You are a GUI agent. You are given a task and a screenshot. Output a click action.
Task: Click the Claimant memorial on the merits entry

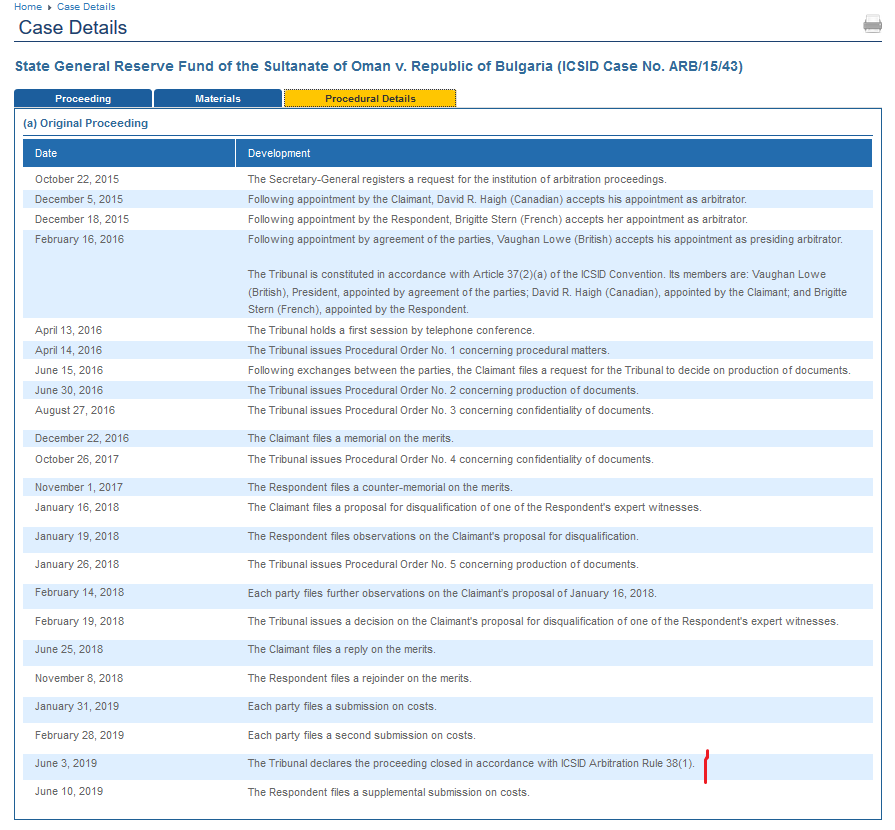(x=350, y=438)
